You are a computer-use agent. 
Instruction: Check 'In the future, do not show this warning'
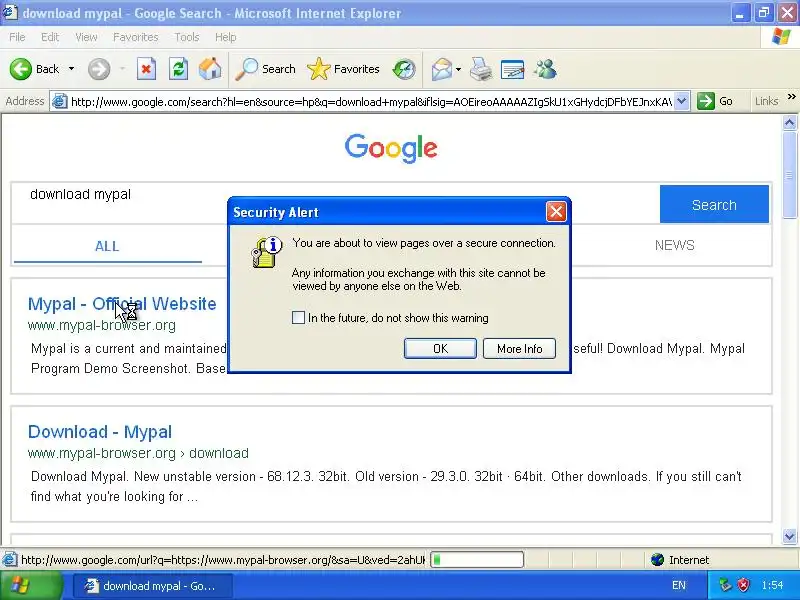(x=298, y=318)
